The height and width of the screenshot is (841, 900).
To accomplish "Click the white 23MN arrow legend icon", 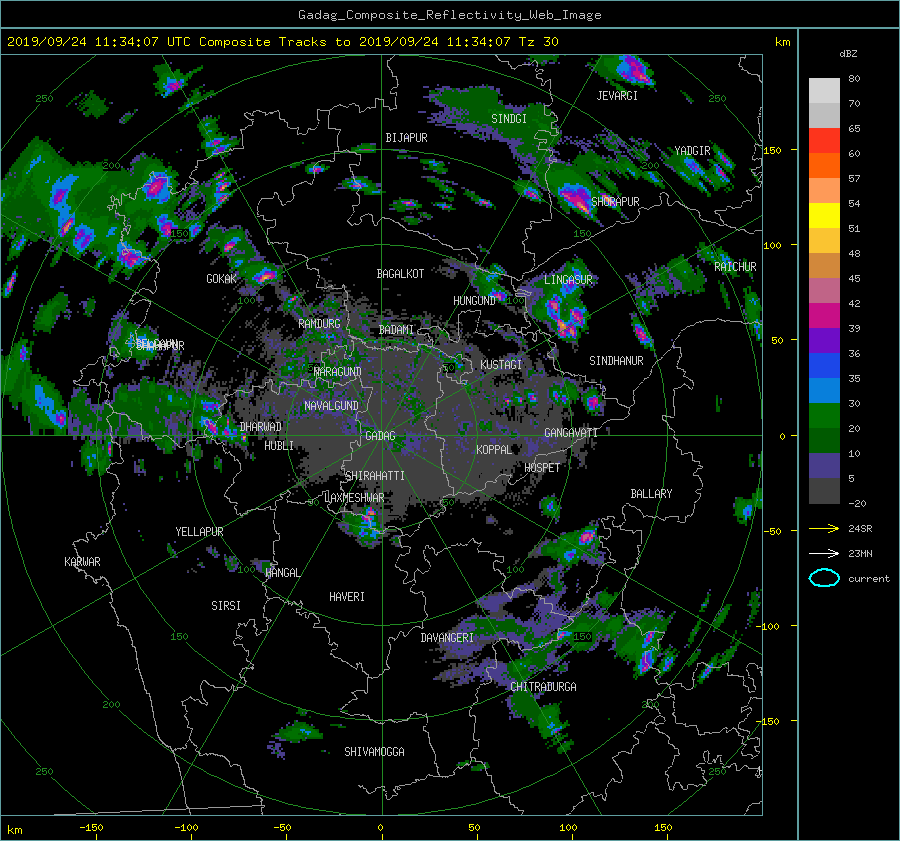I will tap(824, 553).
